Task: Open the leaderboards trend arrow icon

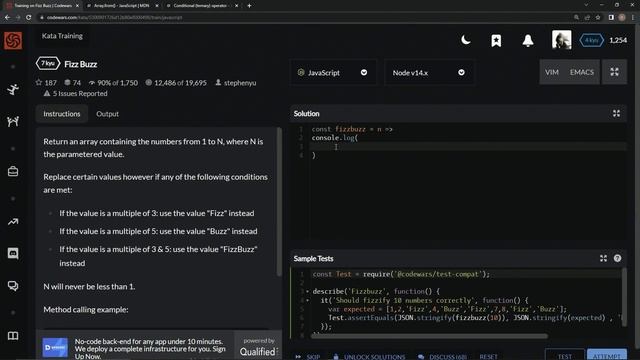Action: click(13, 222)
